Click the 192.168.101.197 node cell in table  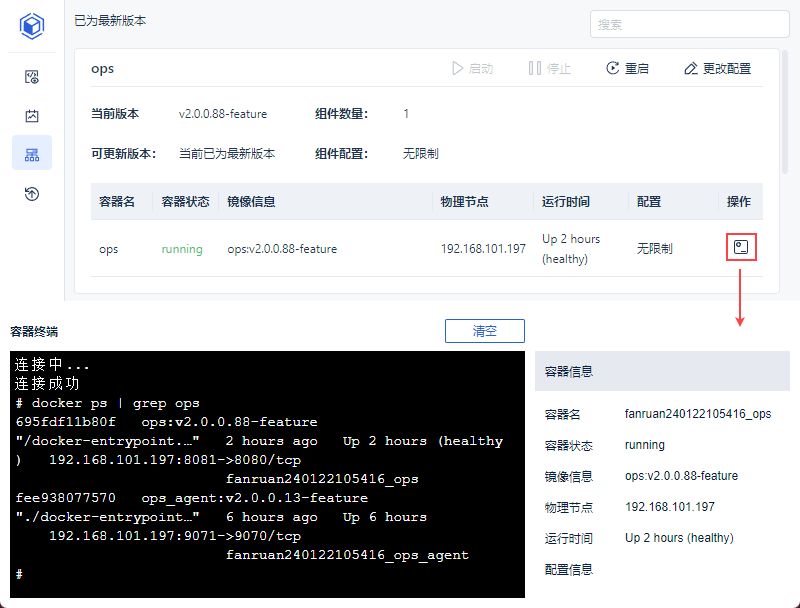483,249
